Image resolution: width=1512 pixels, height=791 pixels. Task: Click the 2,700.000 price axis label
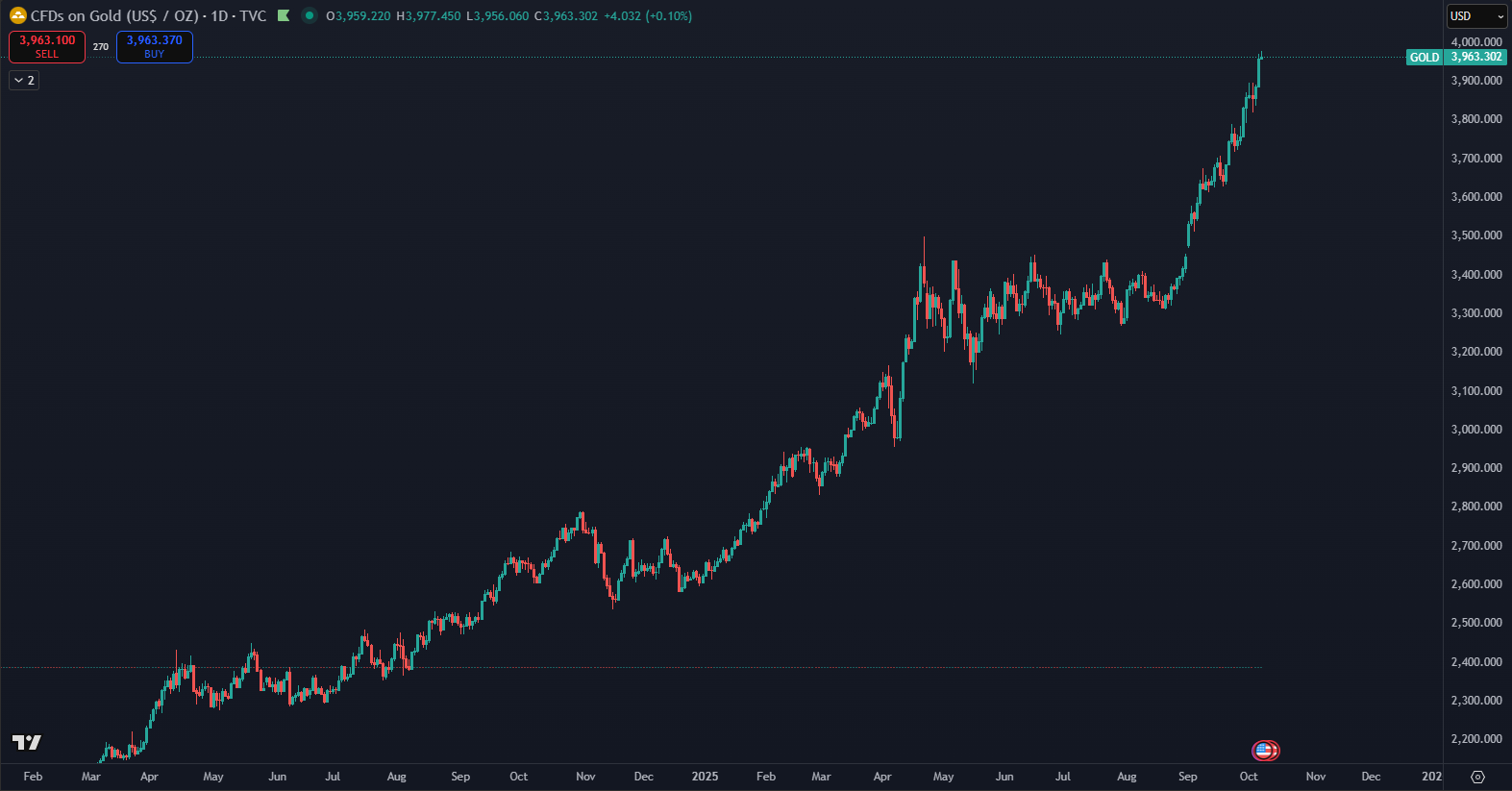click(x=1476, y=546)
